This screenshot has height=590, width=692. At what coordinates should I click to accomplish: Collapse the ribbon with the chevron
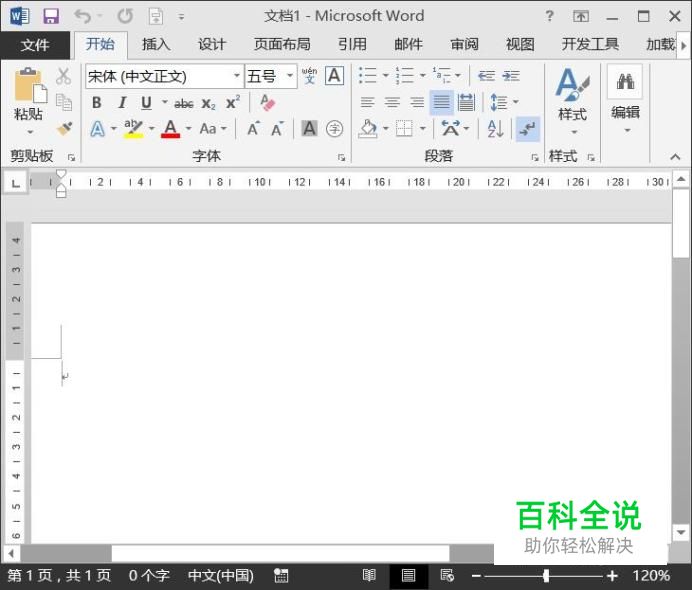click(675, 157)
